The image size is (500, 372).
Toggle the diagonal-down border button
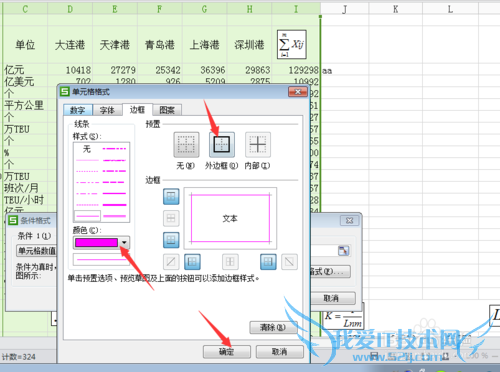[289, 262]
